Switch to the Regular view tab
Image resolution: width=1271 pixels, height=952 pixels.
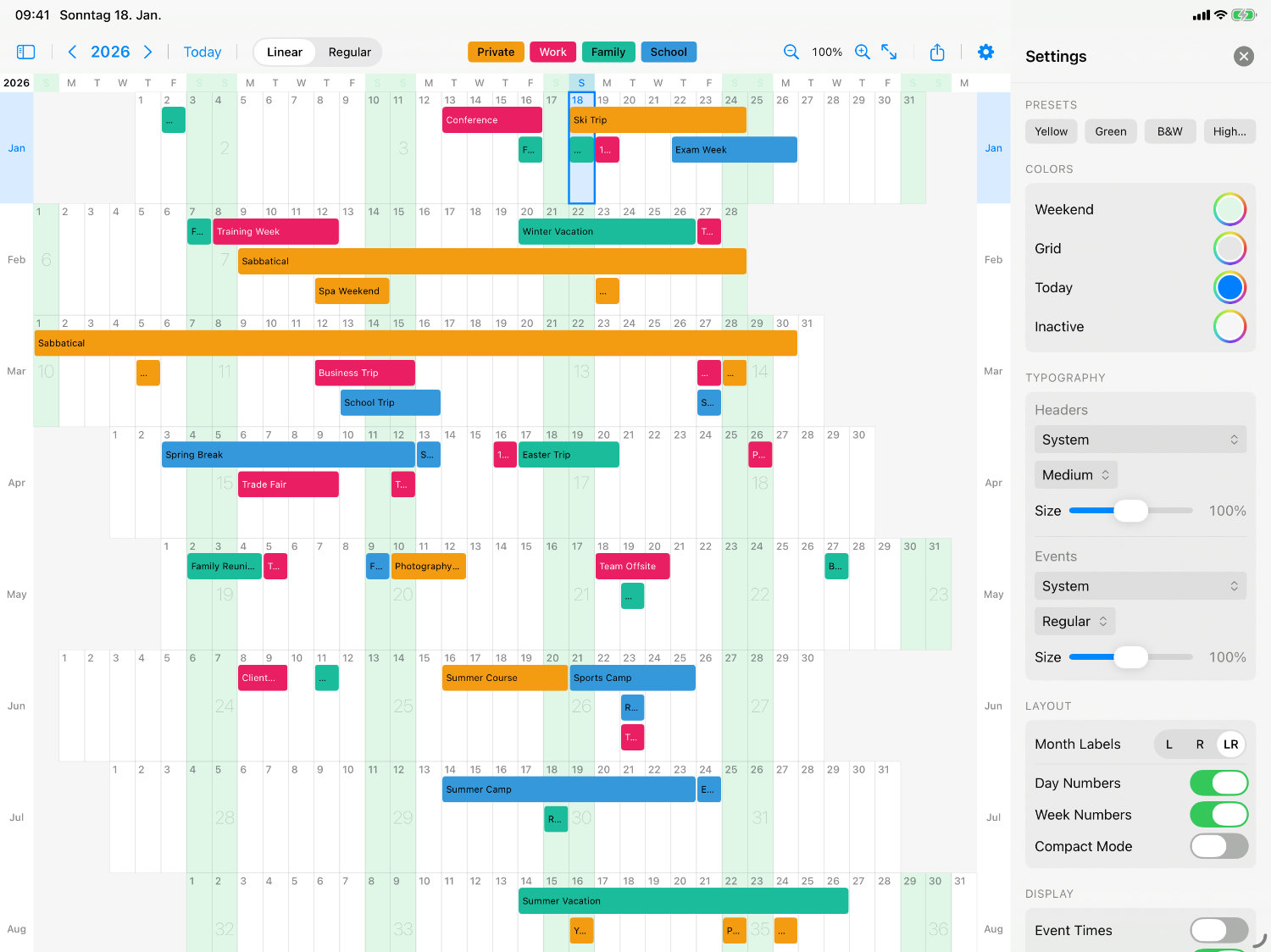click(349, 52)
